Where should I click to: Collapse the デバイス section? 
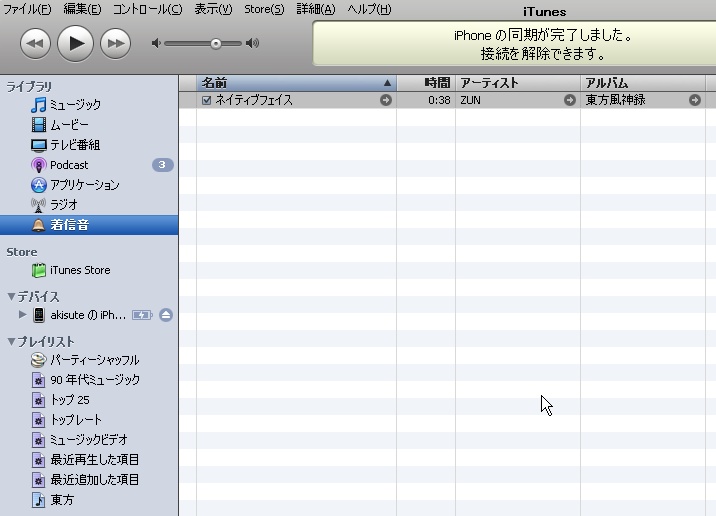coord(11,296)
